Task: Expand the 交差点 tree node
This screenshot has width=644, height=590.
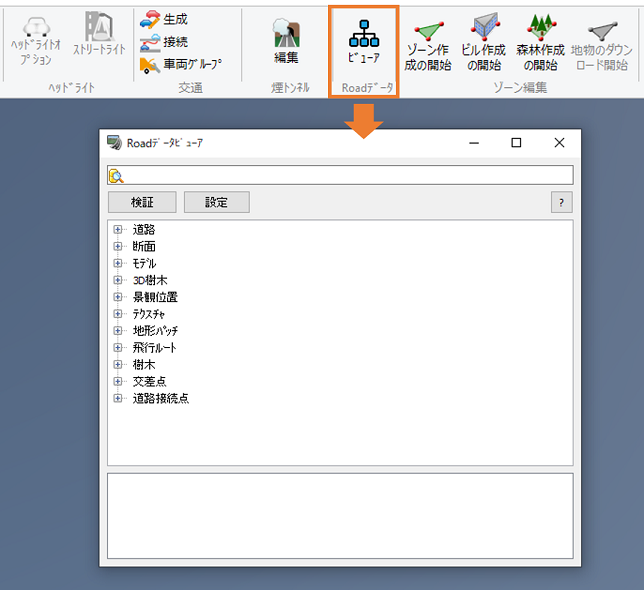Action: coord(118,381)
